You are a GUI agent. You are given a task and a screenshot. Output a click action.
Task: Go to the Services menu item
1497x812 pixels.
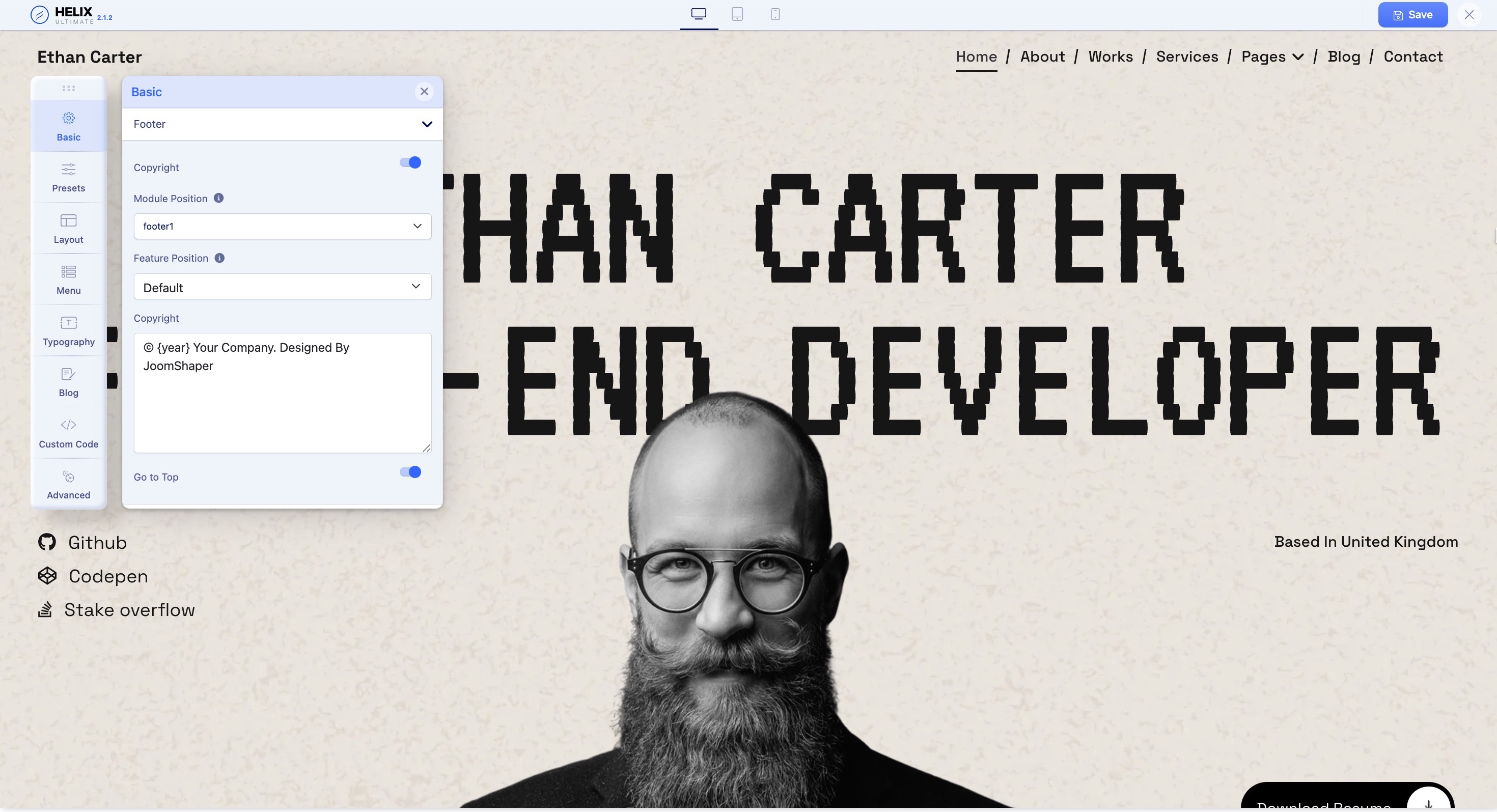1187,57
